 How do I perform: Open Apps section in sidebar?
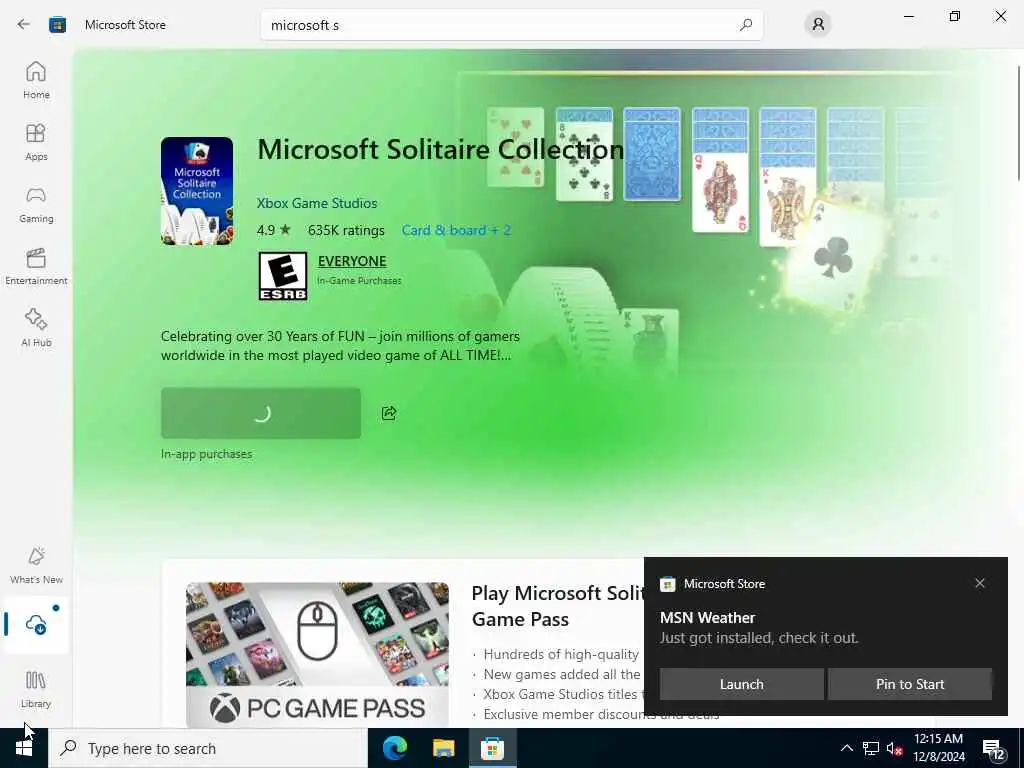pos(36,142)
